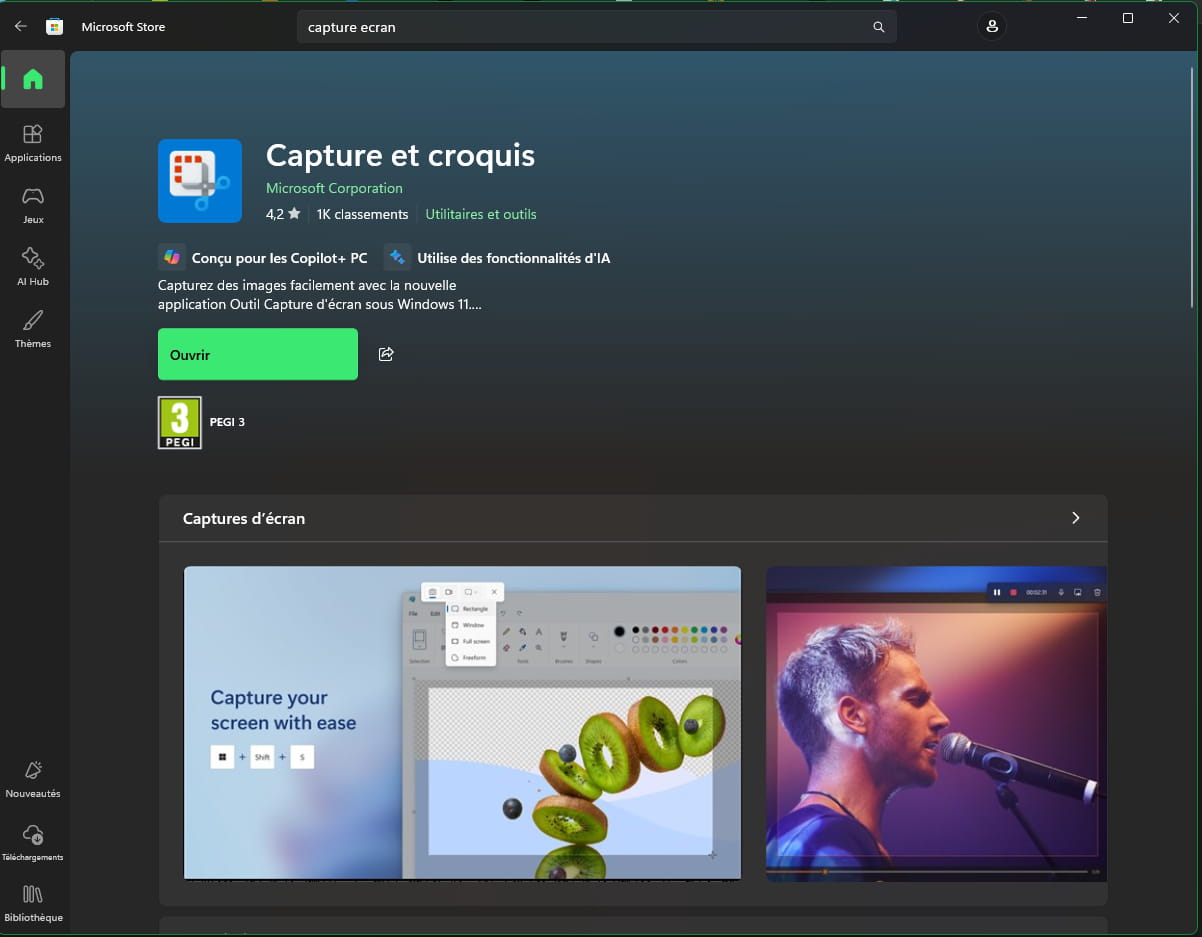Click the app description text

tap(320, 294)
